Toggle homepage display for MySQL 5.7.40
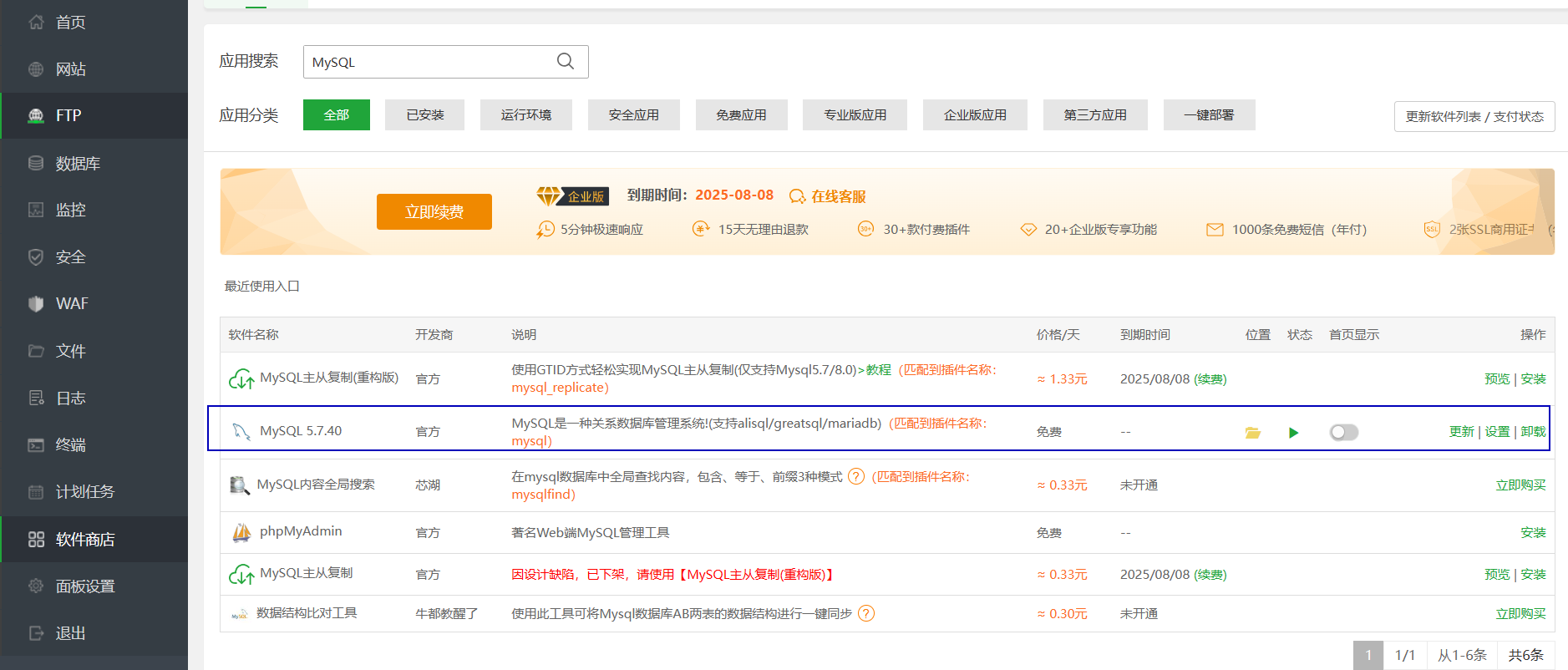This screenshot has height=670, width=1568. pyautogui.click(x=1343, y=432)
